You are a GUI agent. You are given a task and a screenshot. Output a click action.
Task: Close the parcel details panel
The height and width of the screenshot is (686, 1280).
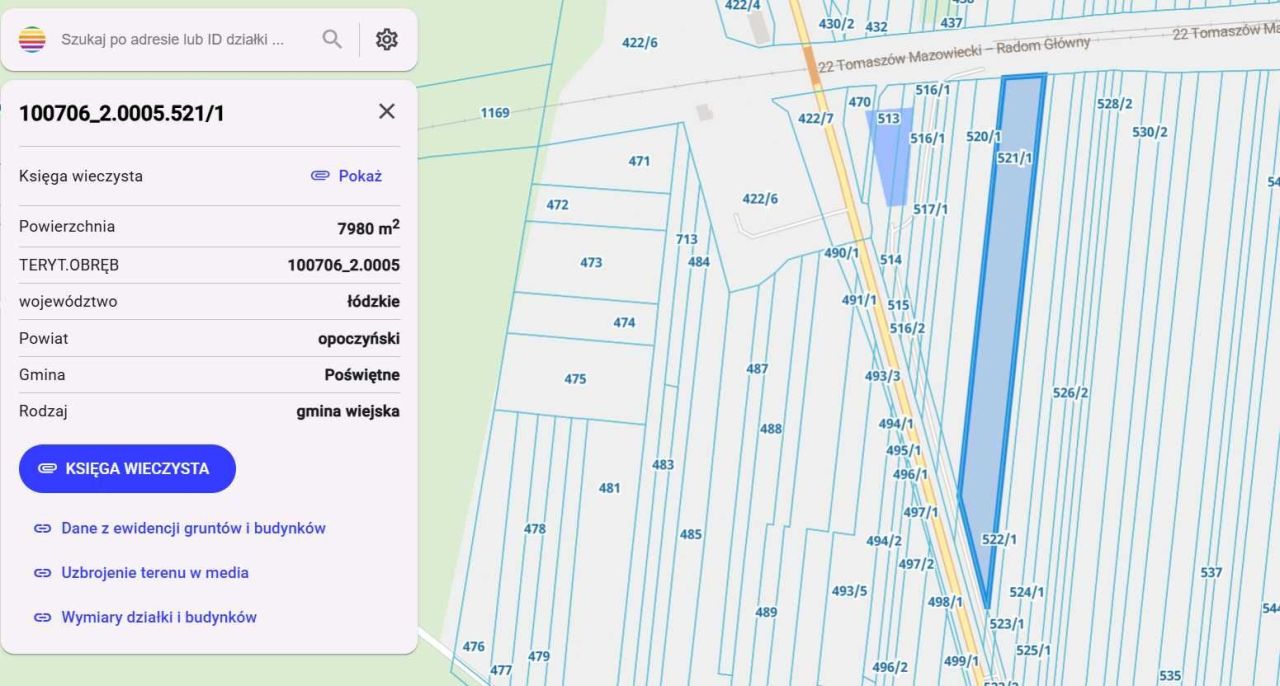click(387, 111)
